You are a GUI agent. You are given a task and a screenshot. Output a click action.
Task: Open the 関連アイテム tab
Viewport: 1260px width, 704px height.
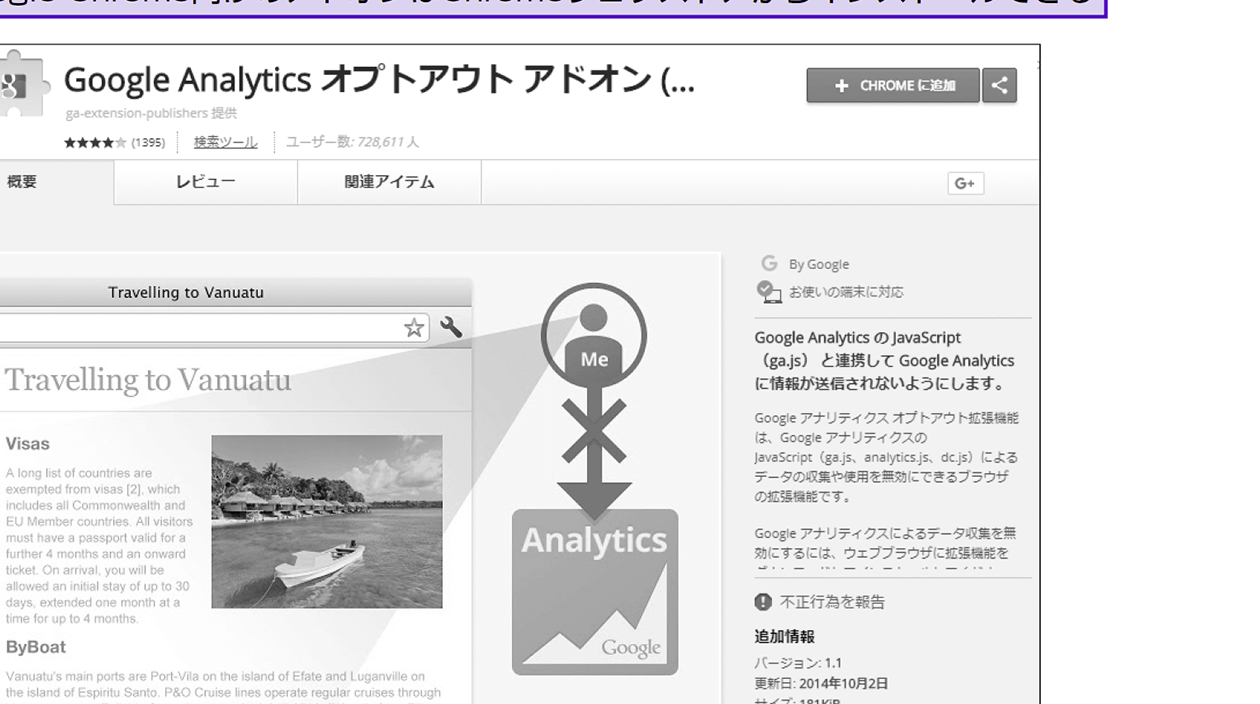[x=389, y=182]
